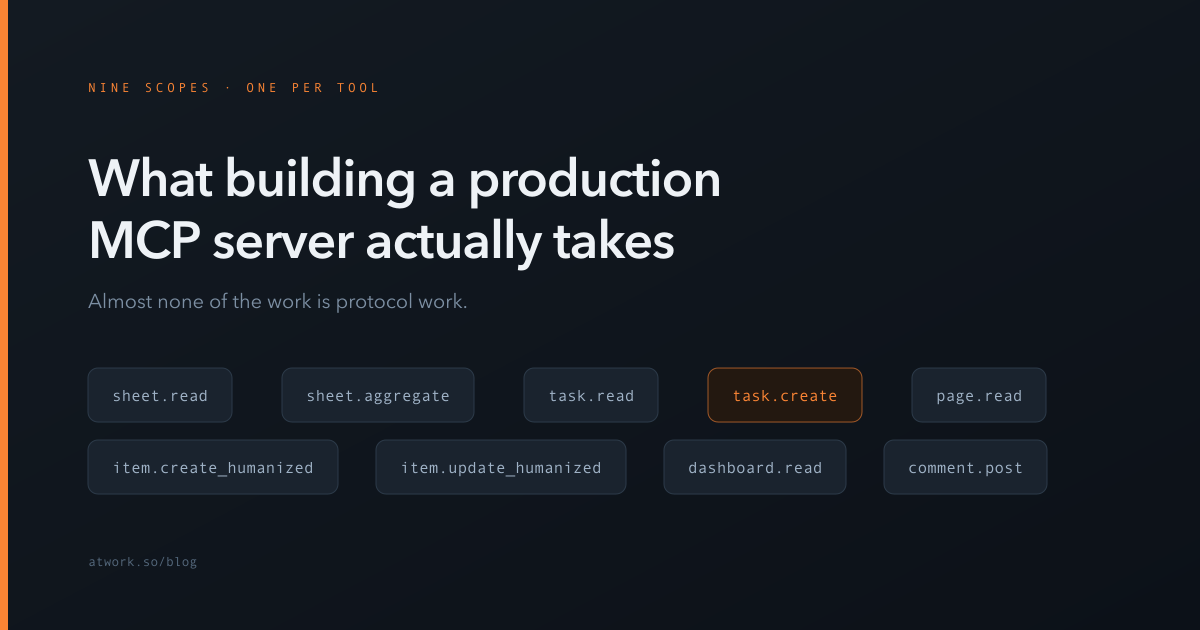Viewport: 1200px width, 630px height.
Task: Open the atwork.so/blog link
Action: click(x=143, y=562)
